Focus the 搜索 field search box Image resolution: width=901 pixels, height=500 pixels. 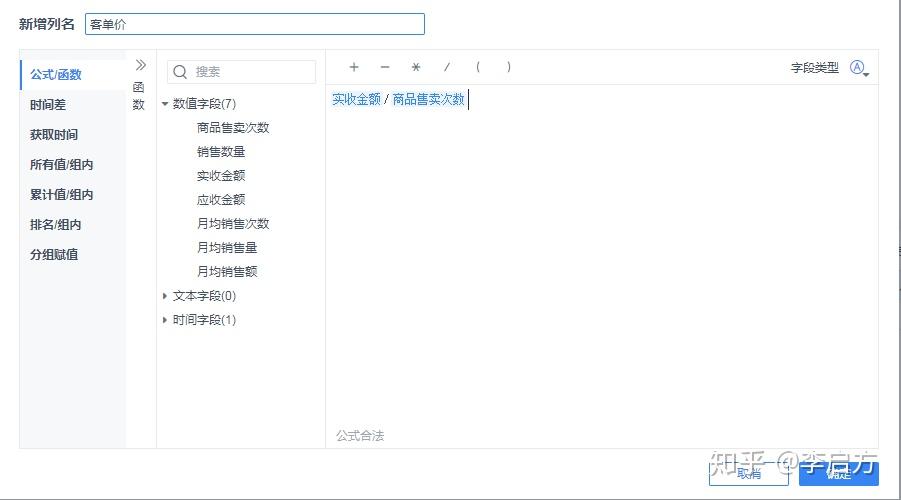241,72
